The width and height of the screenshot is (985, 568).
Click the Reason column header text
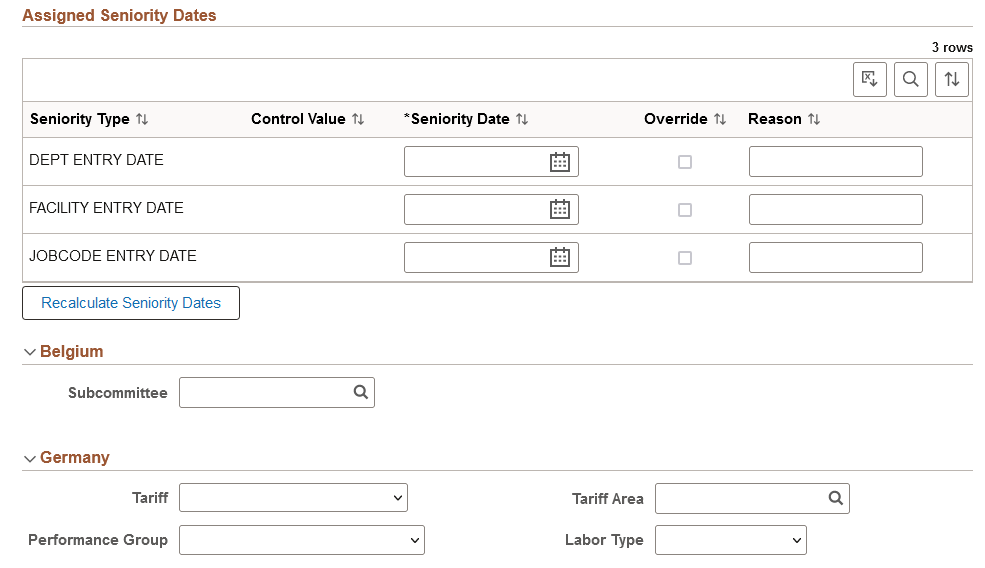coord(775,119)
